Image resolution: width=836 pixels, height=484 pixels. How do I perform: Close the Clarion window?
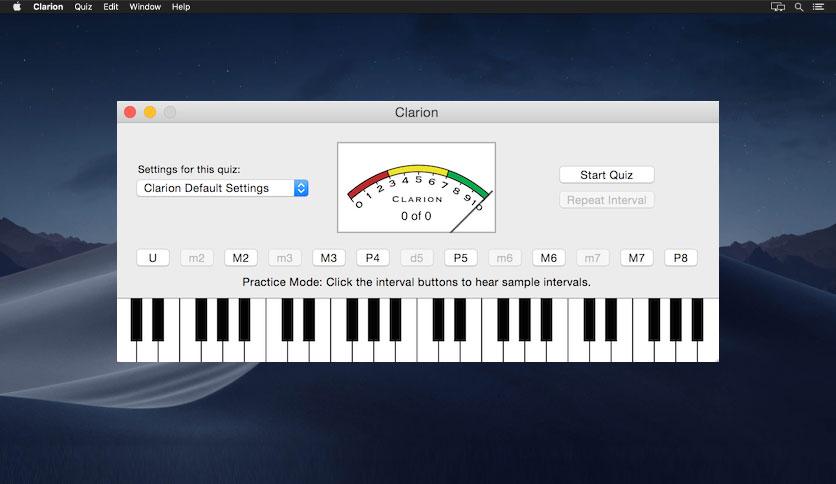pos(130,112)
